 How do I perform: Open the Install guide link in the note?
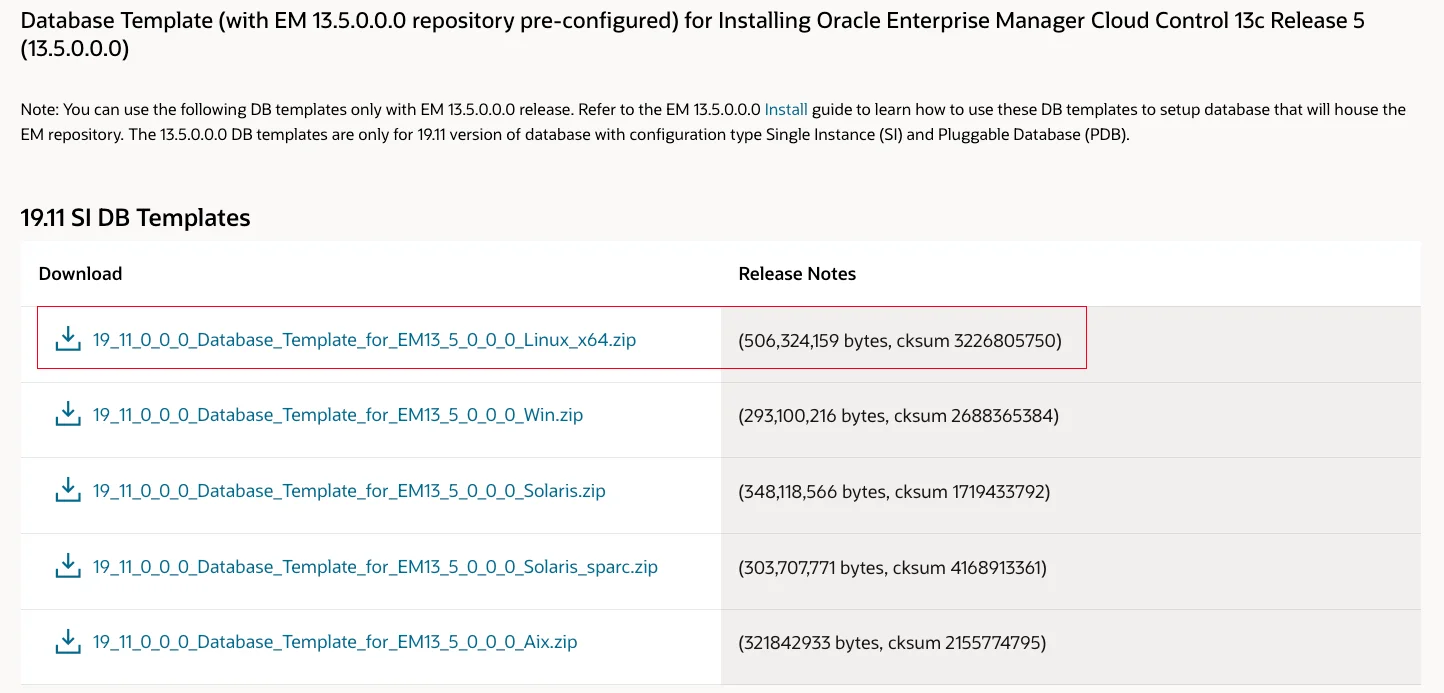tap(785, 109)
